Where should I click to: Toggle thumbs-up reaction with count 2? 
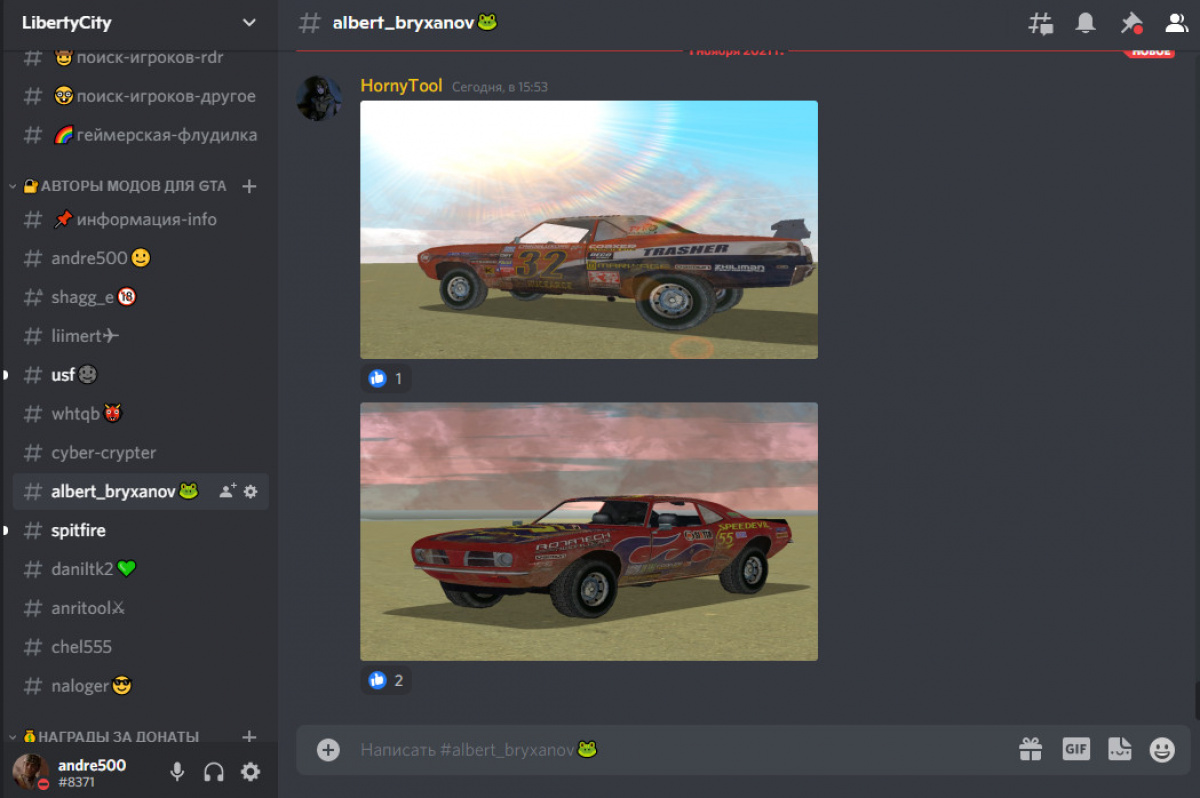point(386,681)
